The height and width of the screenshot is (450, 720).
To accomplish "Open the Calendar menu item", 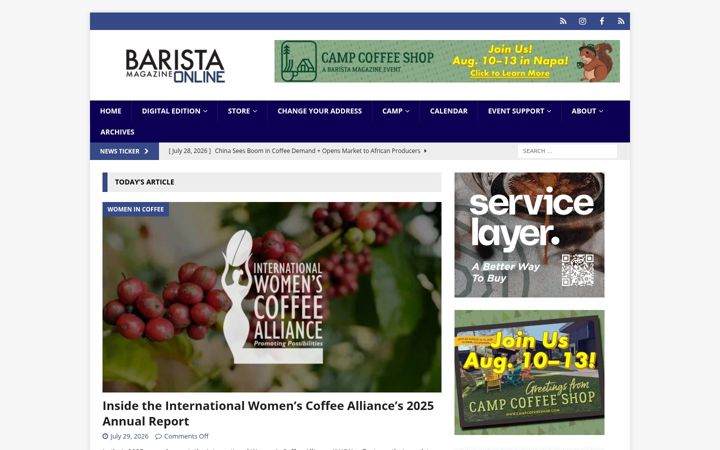I will [449, 111].
